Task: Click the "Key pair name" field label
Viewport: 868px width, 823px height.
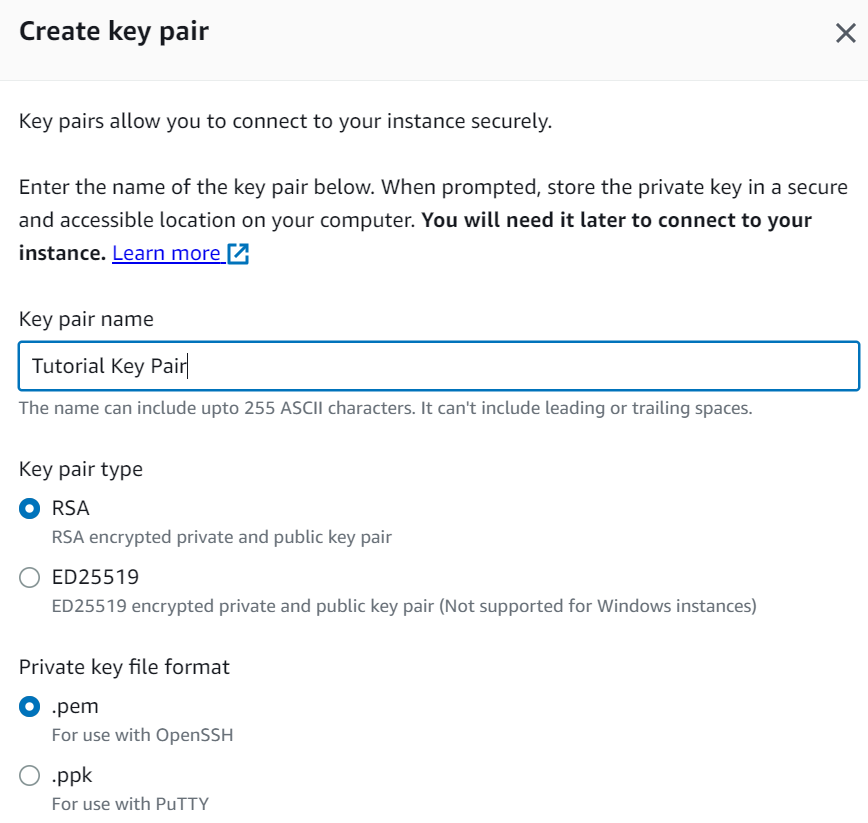Action: point(86,319)
